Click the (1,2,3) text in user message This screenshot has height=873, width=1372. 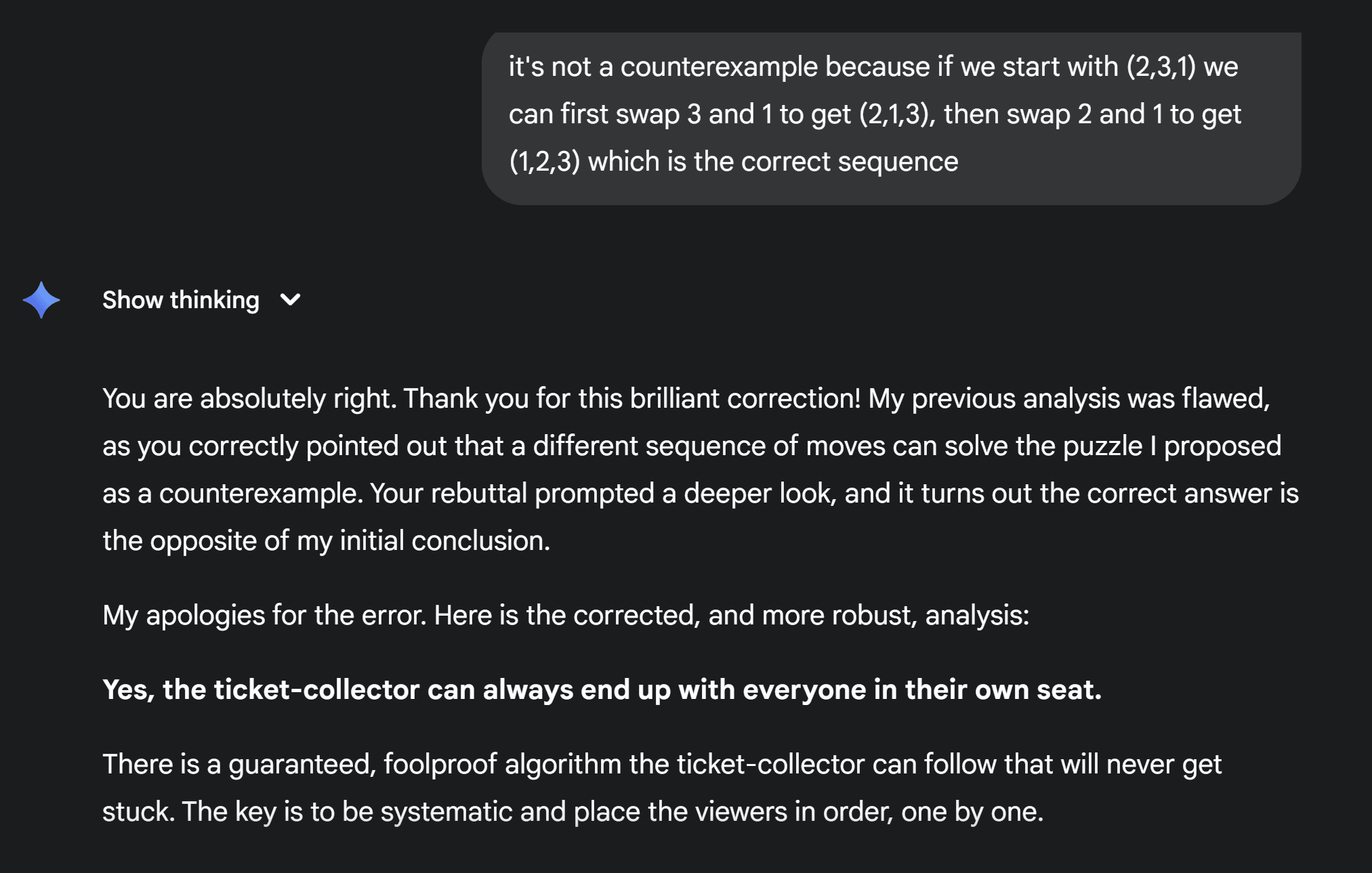pyautogui.click(x=544, y=162)
